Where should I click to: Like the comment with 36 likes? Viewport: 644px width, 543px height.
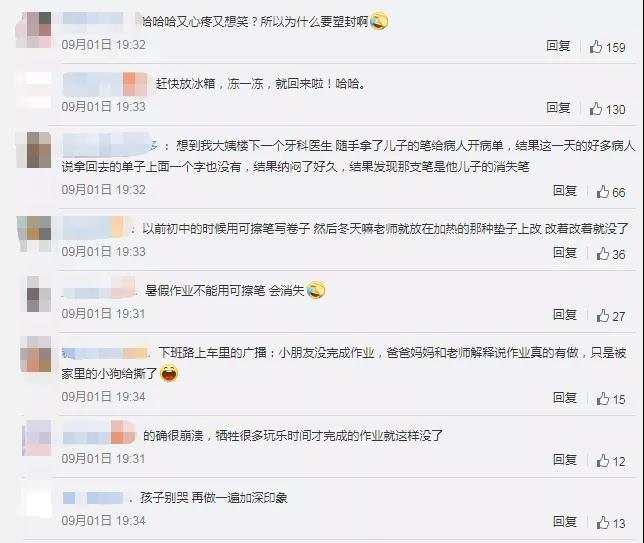pos(611,254)
